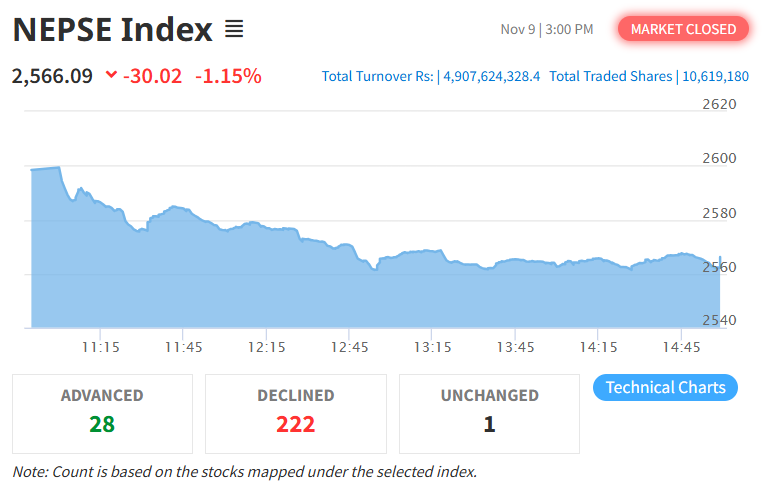Click the NEPSE Index title

point(113,29)
